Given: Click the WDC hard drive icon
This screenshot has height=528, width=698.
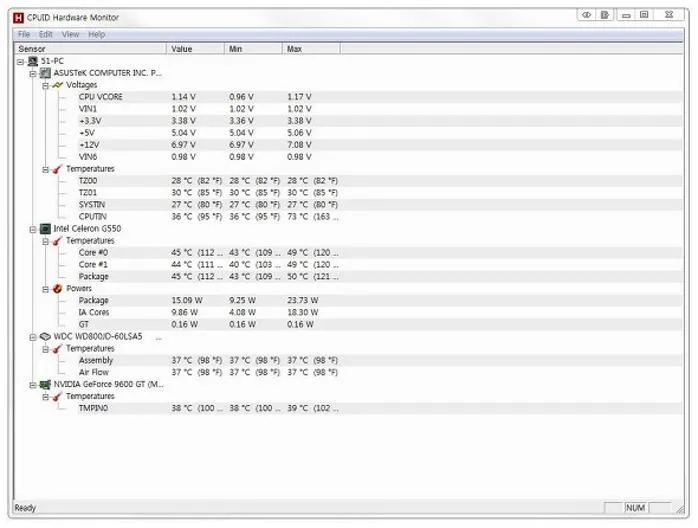Looking at the screenshot, I should 45,337.
